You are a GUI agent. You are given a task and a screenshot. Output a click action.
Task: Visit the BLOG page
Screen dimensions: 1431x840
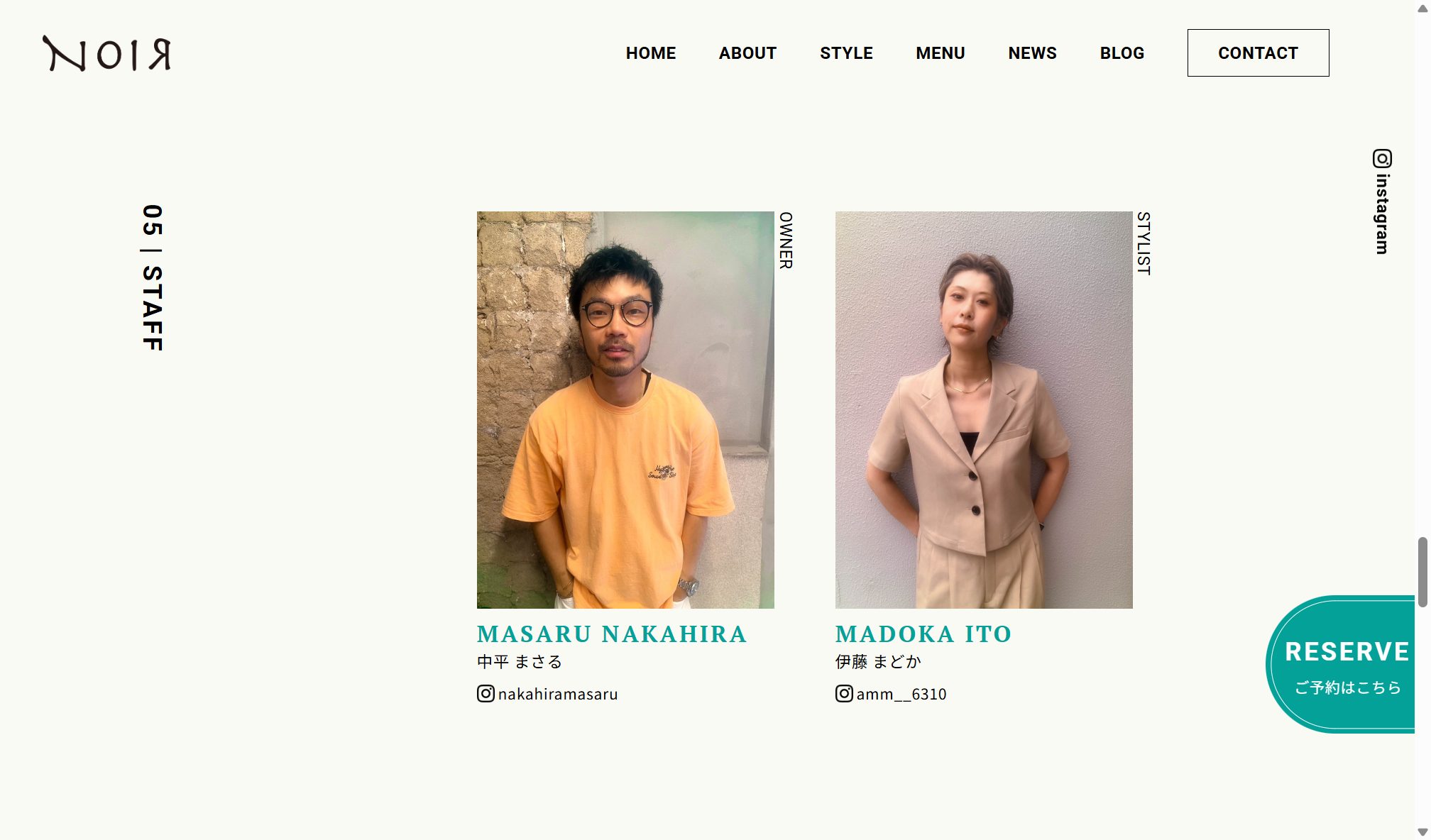pyautogui.click(x=1122, y=53)
